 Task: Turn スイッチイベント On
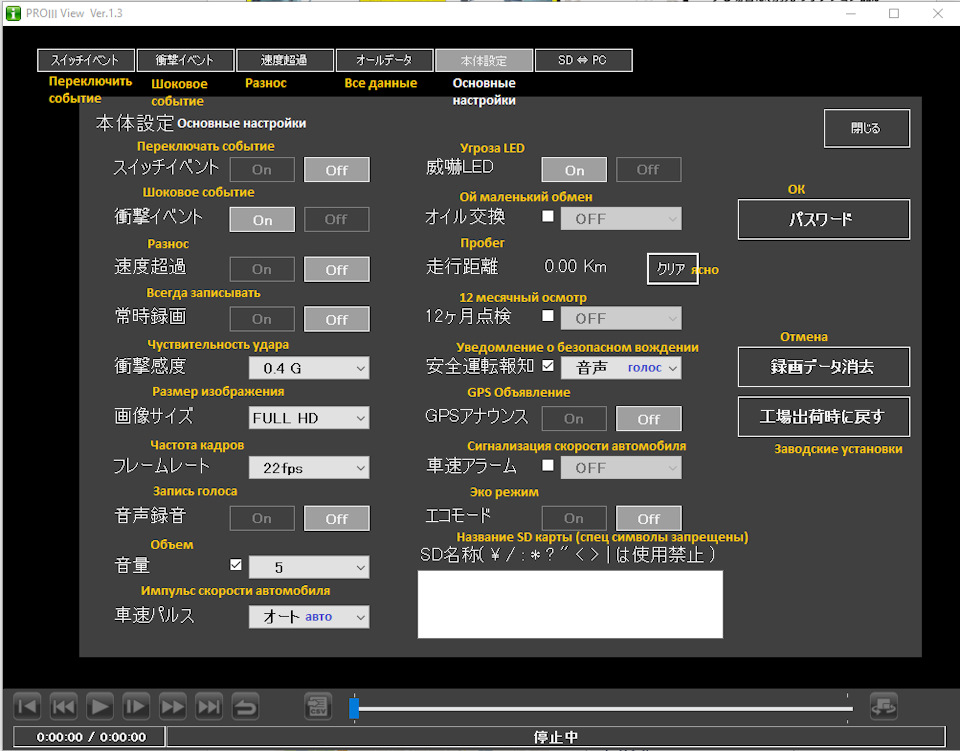pos(262,170)
